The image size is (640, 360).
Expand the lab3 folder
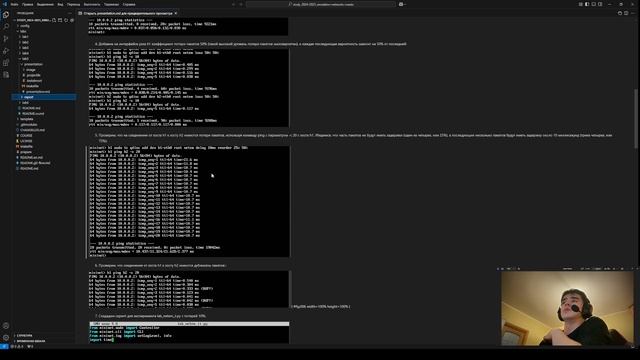tap(25, 48)
